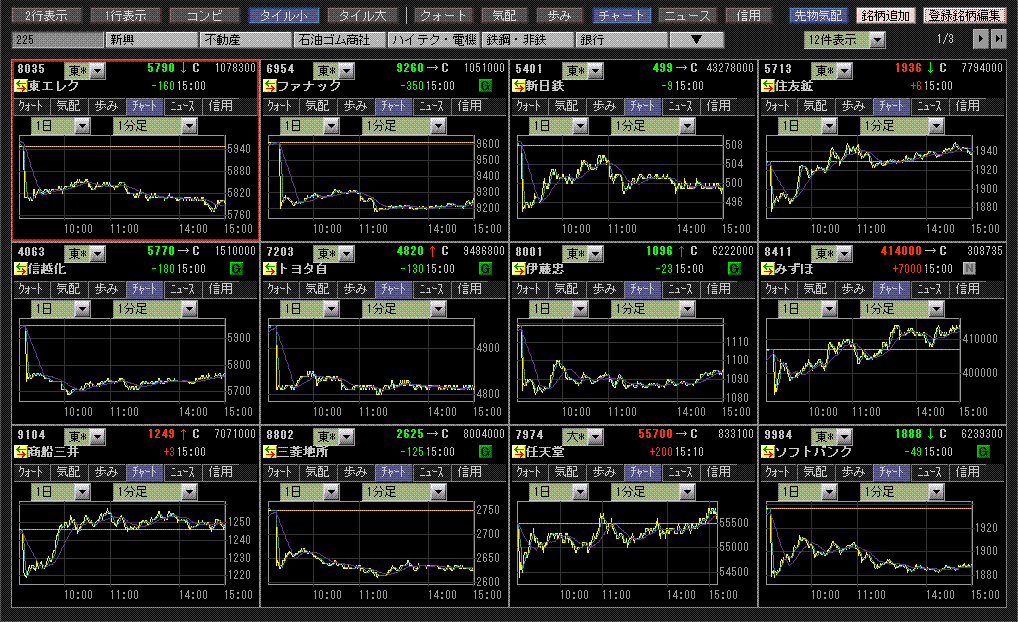The image size is (1018, 622).
Task: Select the 石油ゴム商社 category tab
Action: [340, 40]
